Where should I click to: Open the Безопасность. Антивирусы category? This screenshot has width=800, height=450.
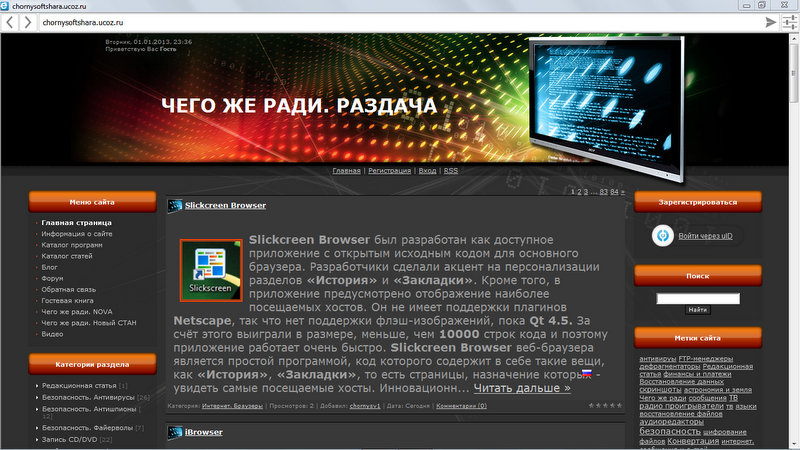88,397
